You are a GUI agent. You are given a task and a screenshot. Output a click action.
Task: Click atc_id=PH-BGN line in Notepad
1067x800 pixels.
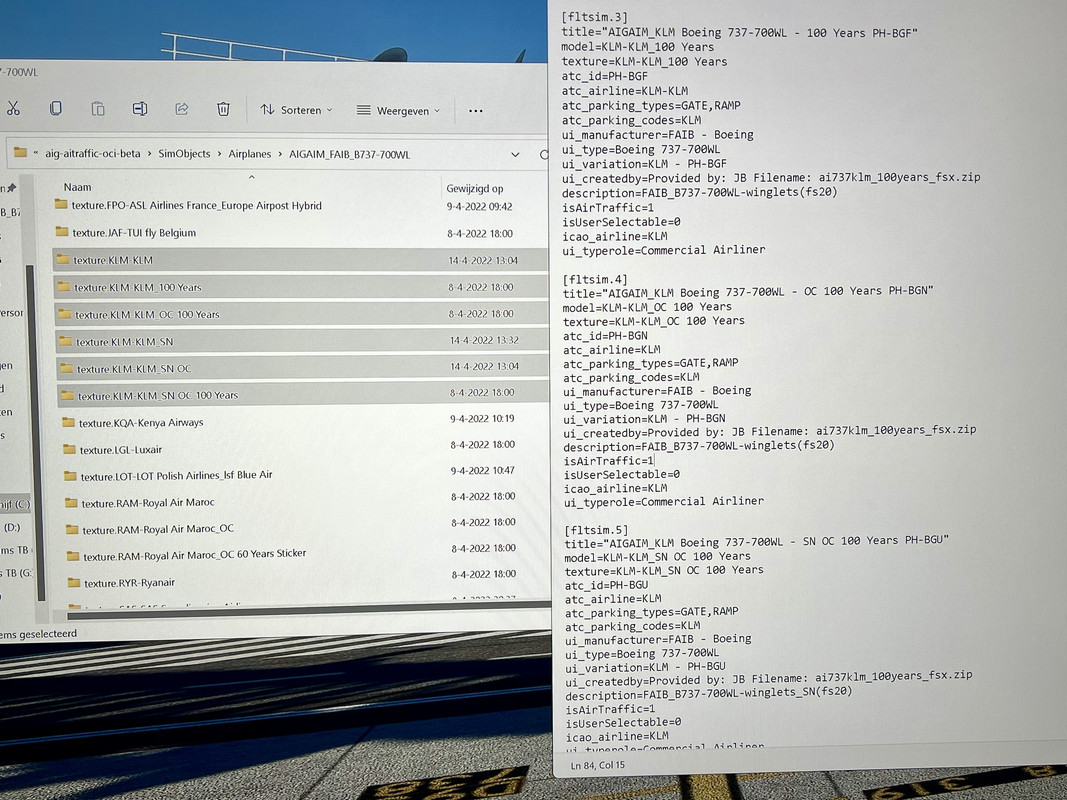point(605,335)
